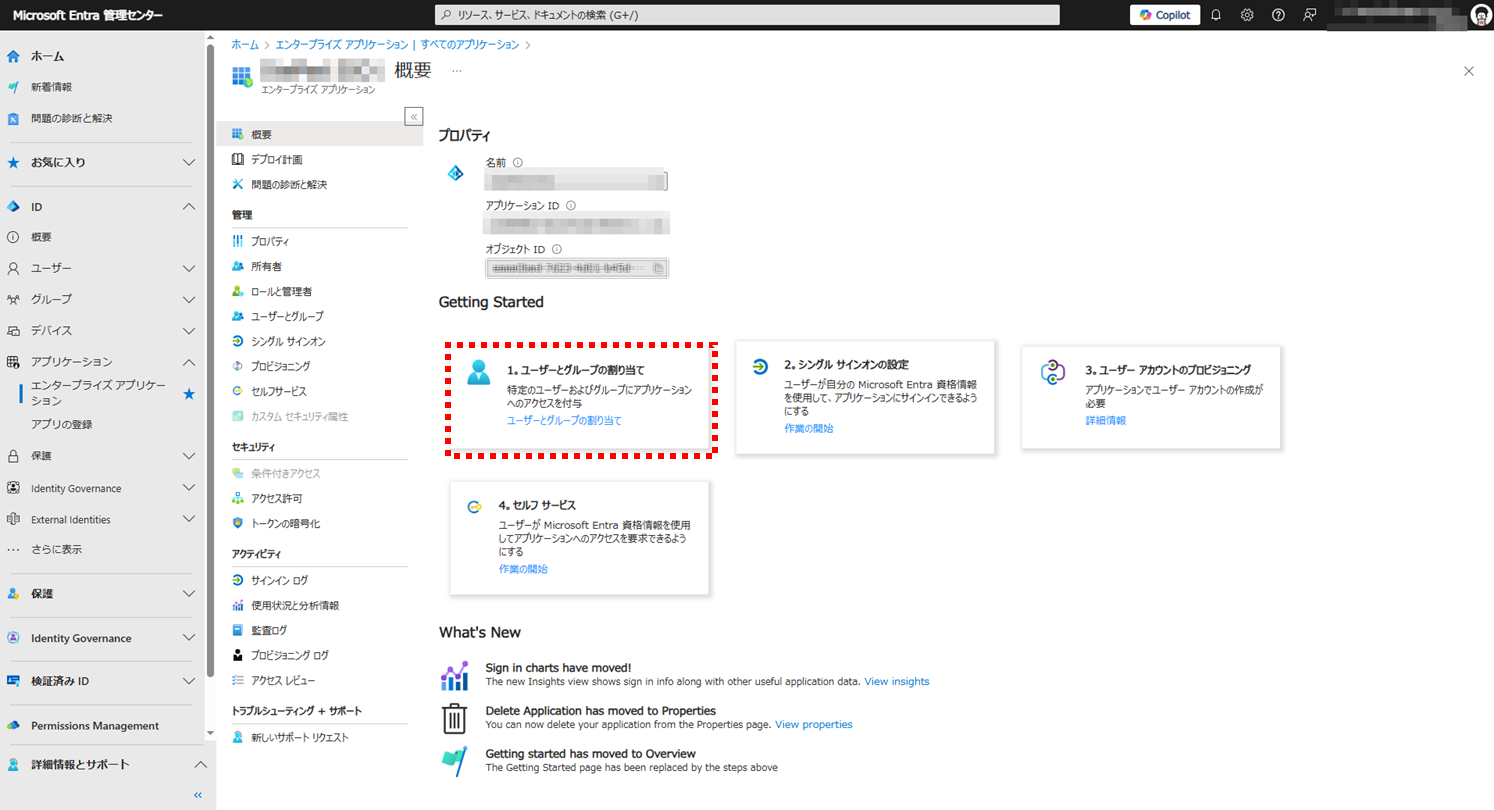Image resolution: width=1494 pixels, height=810 pixels.
Task: Click the ユーザーとグループの割り当て link in card 1
Action: pos(564,421)
